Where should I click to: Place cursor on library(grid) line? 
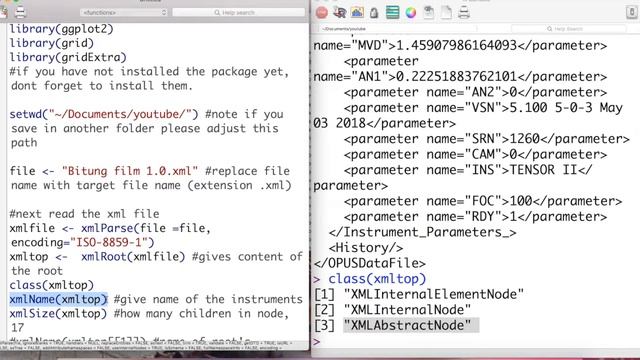52,43
